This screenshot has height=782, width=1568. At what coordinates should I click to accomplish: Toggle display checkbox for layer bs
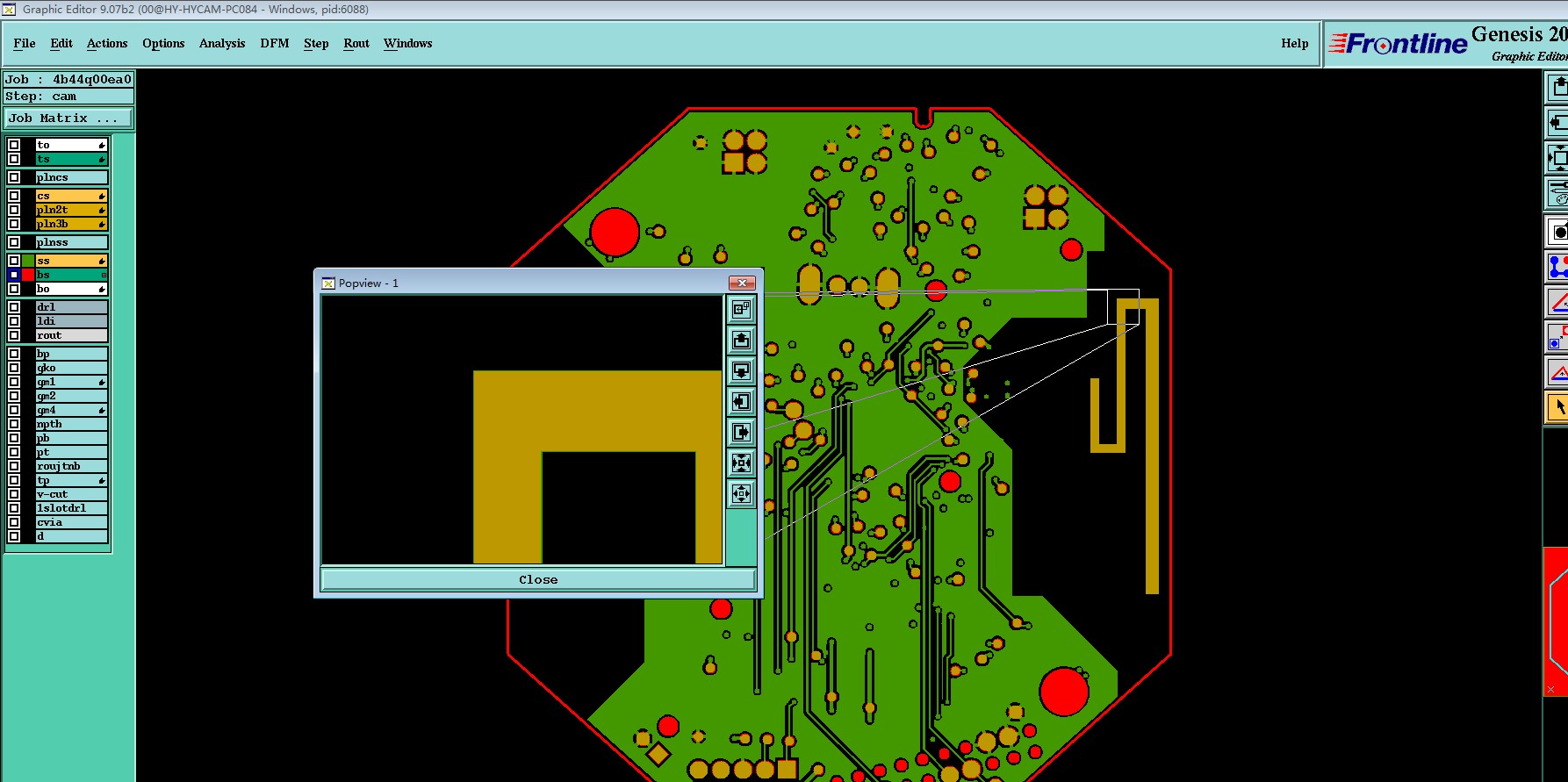pyautogui.click(x=14, y=275)
